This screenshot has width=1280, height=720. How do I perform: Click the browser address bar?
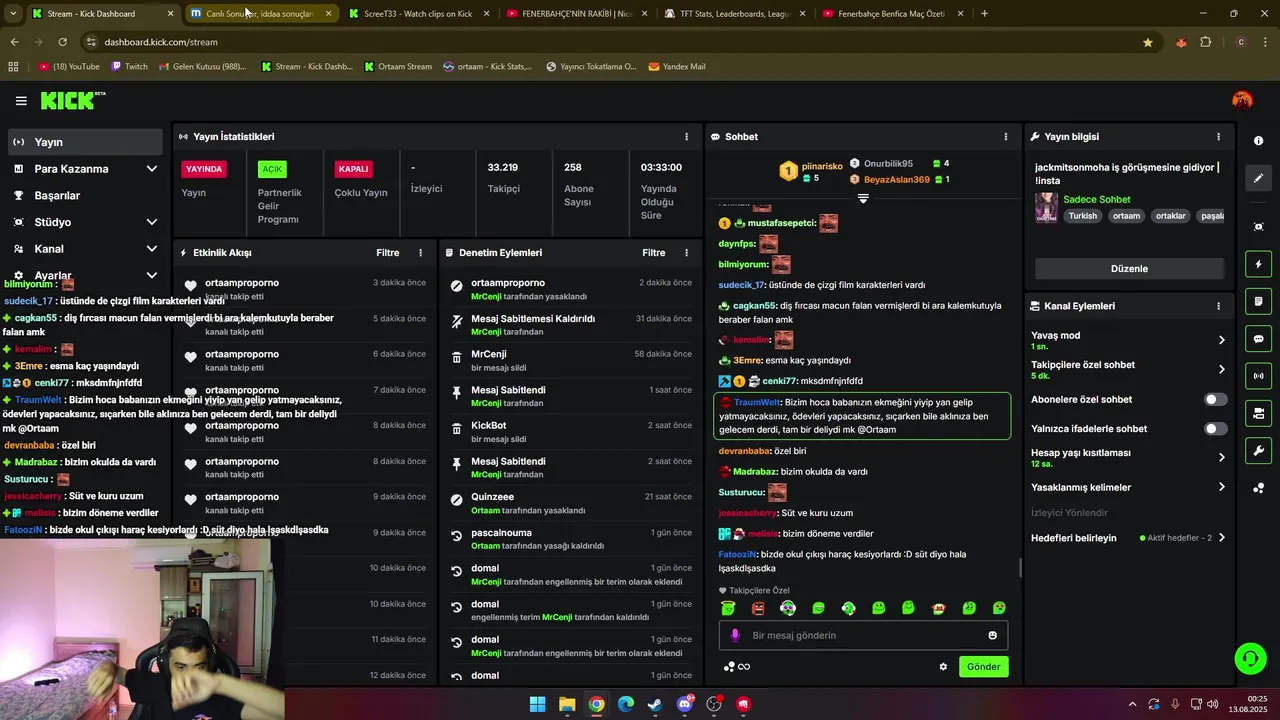pos(610,42)
